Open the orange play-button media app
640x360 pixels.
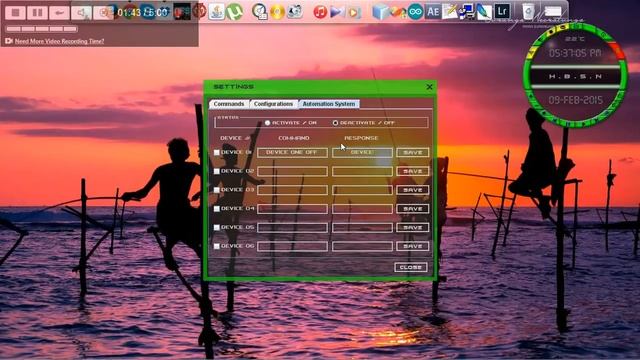click(x=354, y=13)
